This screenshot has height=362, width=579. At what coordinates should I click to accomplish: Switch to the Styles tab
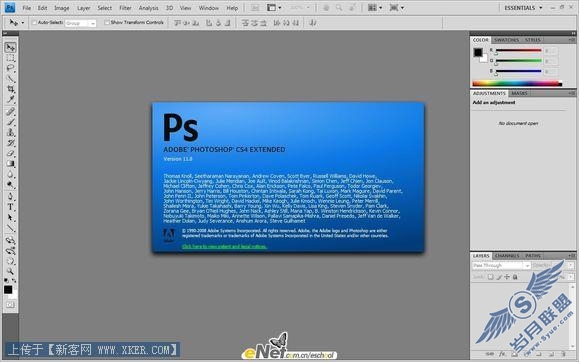[x=532, y=40]
